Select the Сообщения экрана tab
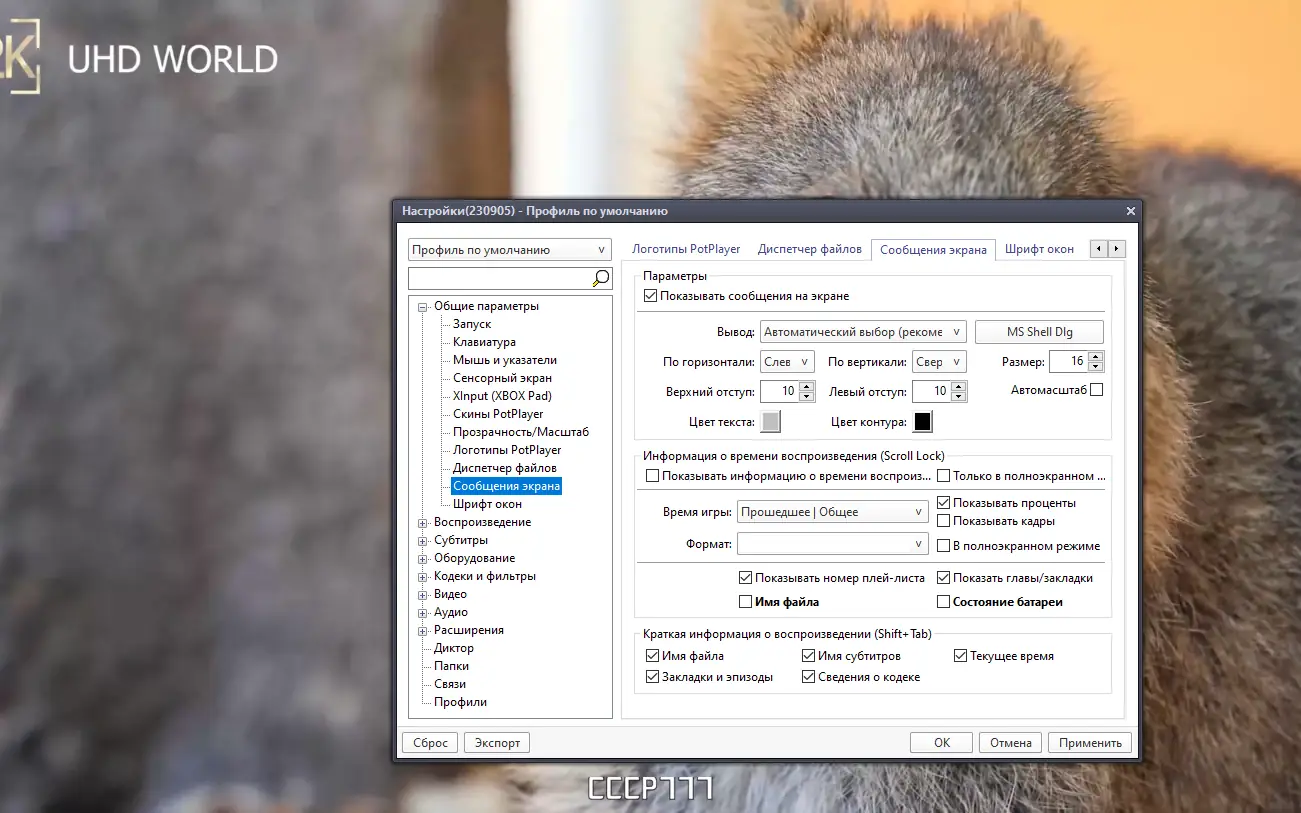 [934, 250]
